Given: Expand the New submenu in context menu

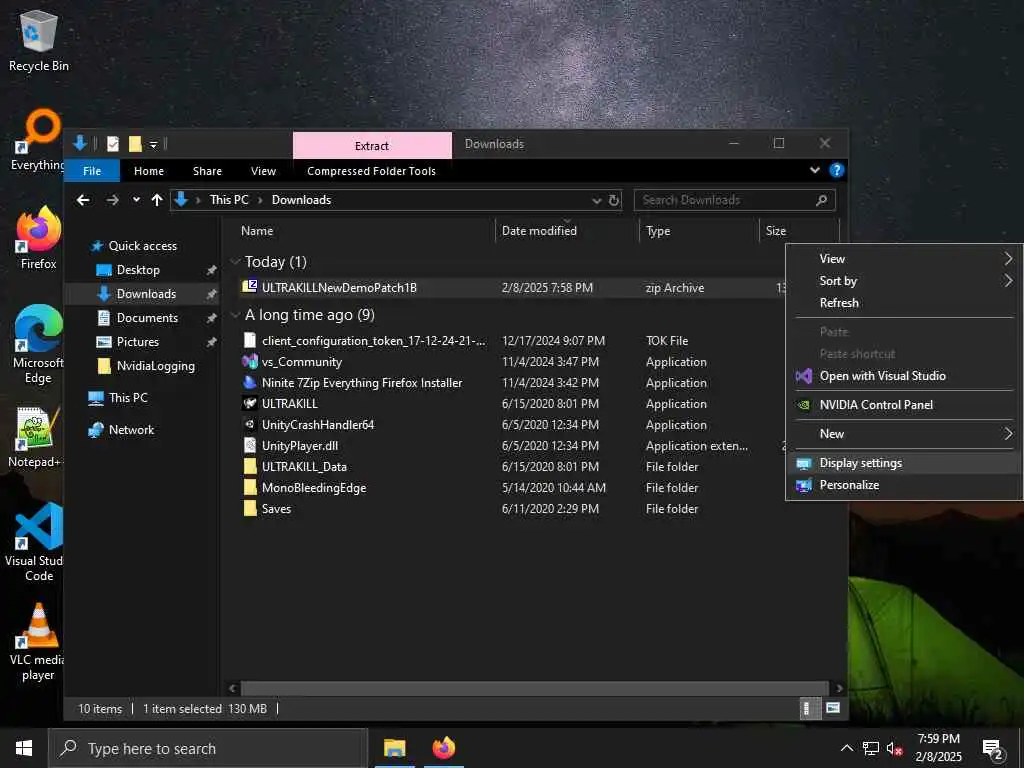Looking at the screenshot, I should pos(904,434).
